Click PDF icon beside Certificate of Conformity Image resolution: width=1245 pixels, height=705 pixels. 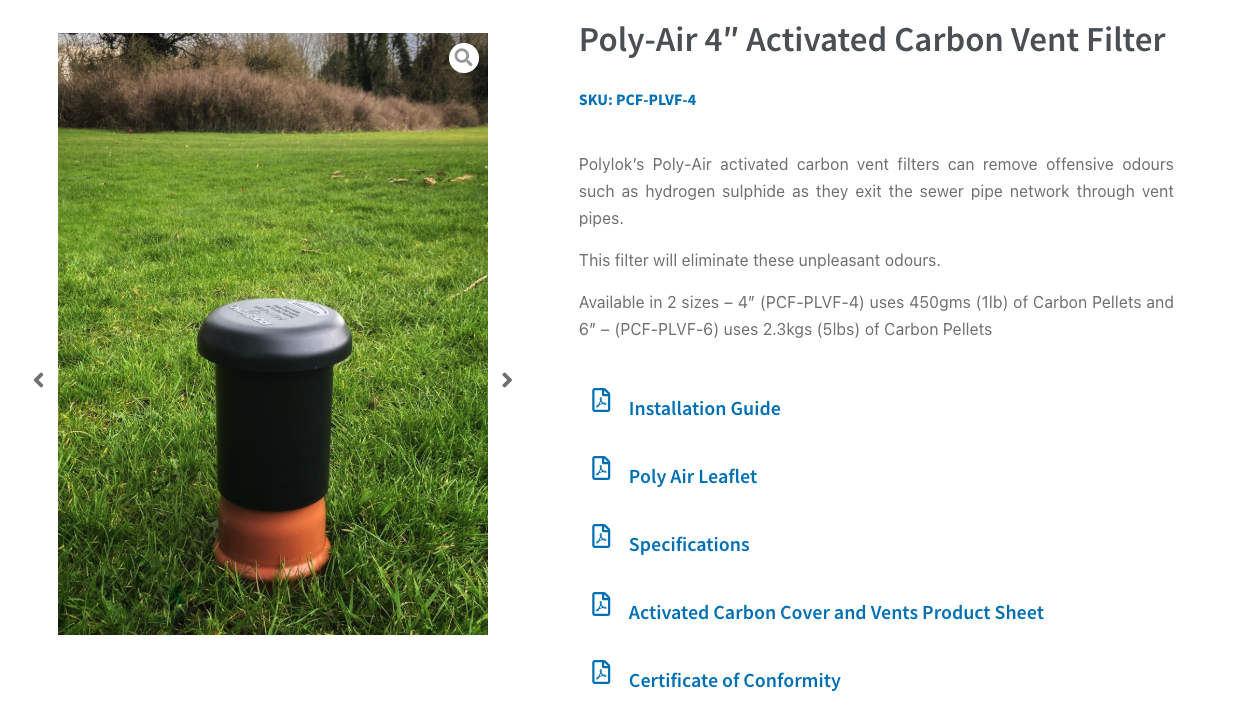[x=601, y=672]
